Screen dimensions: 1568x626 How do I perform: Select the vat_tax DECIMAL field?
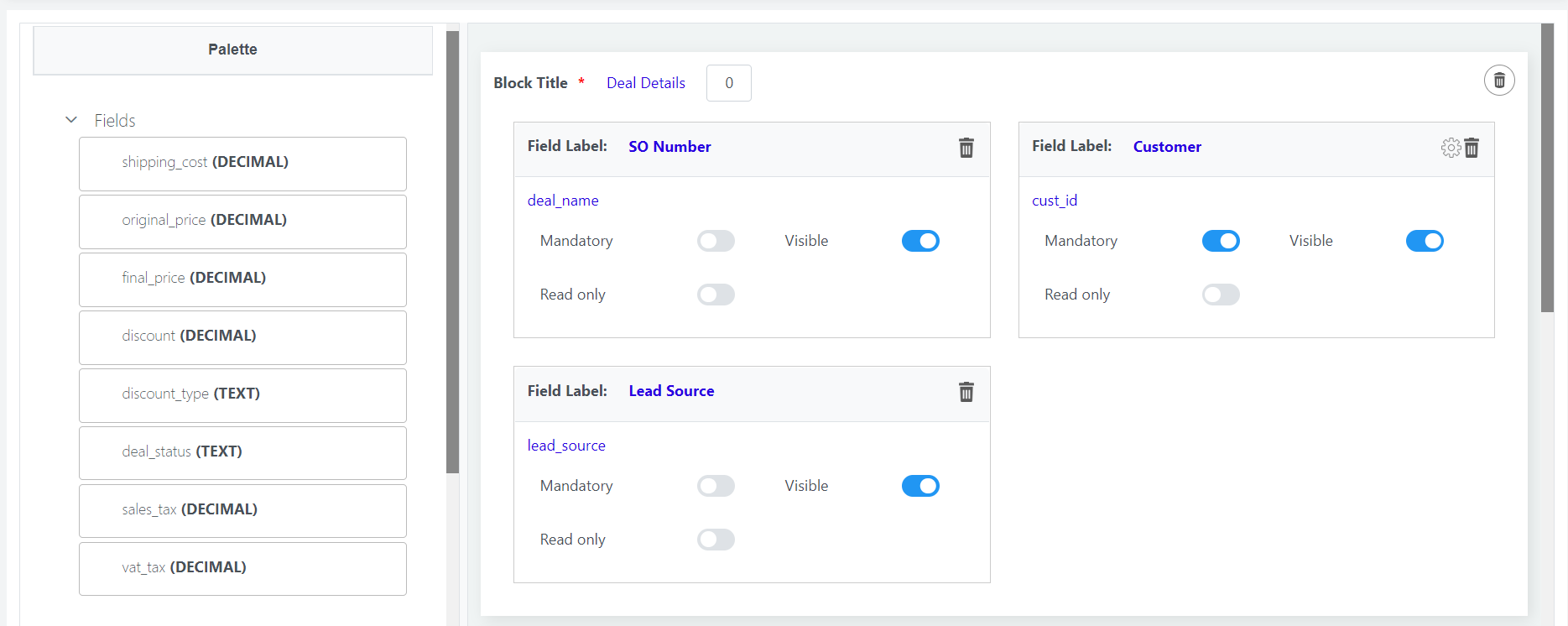[242, 569]
